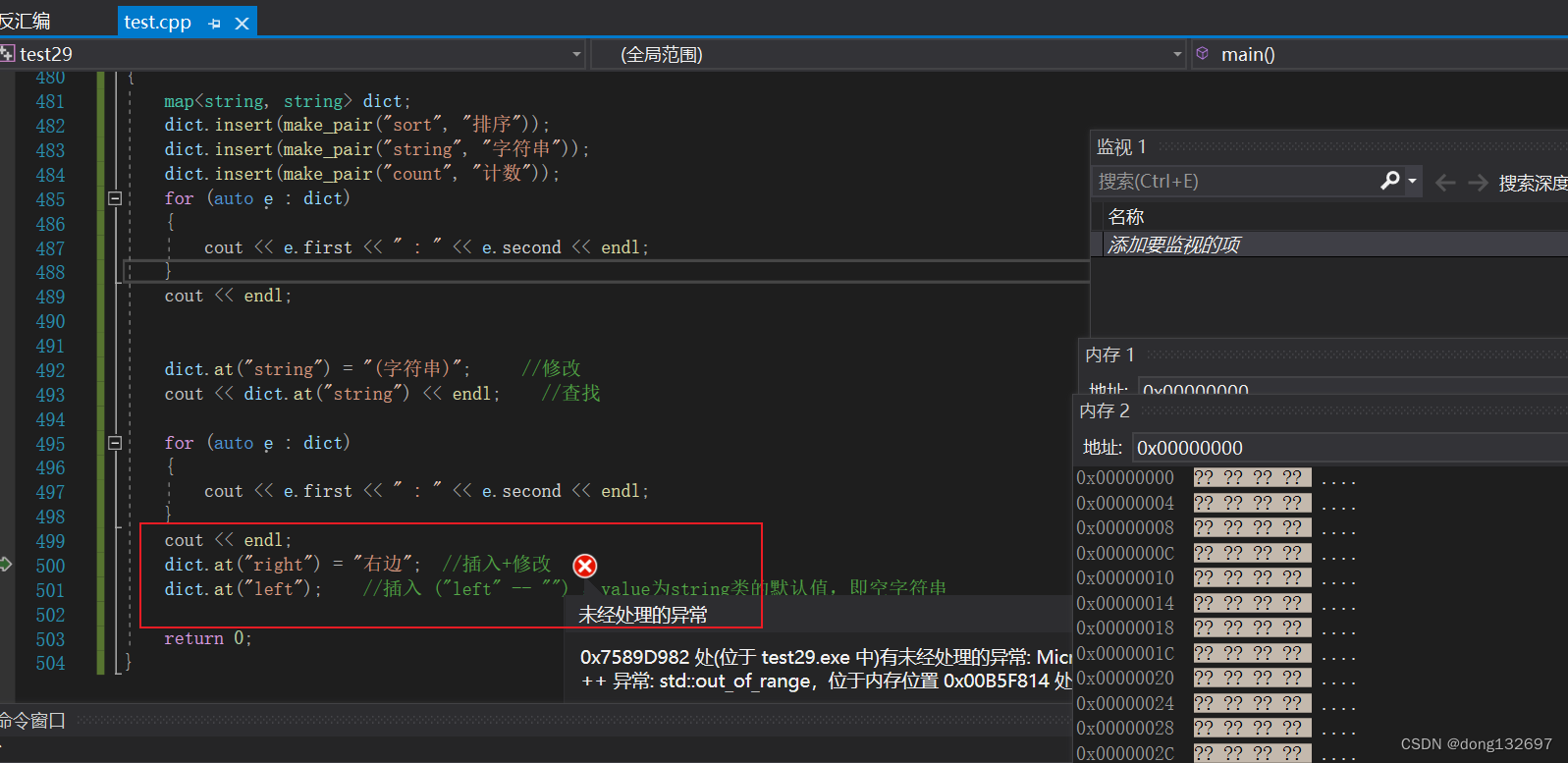Focus the 搜索(Ctrl+E) watch search box
This screenshot has width=1568, height=763.
[x=1237, y=182]
